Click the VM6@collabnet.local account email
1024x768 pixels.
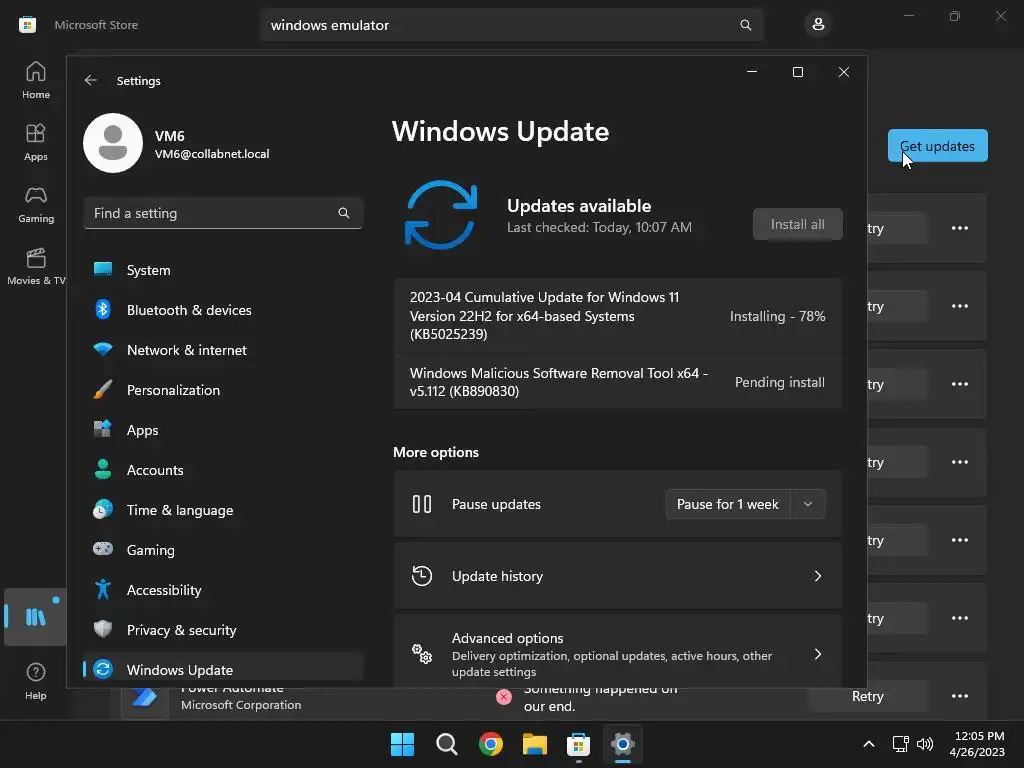pyautogui.click(x=212, y=154)
